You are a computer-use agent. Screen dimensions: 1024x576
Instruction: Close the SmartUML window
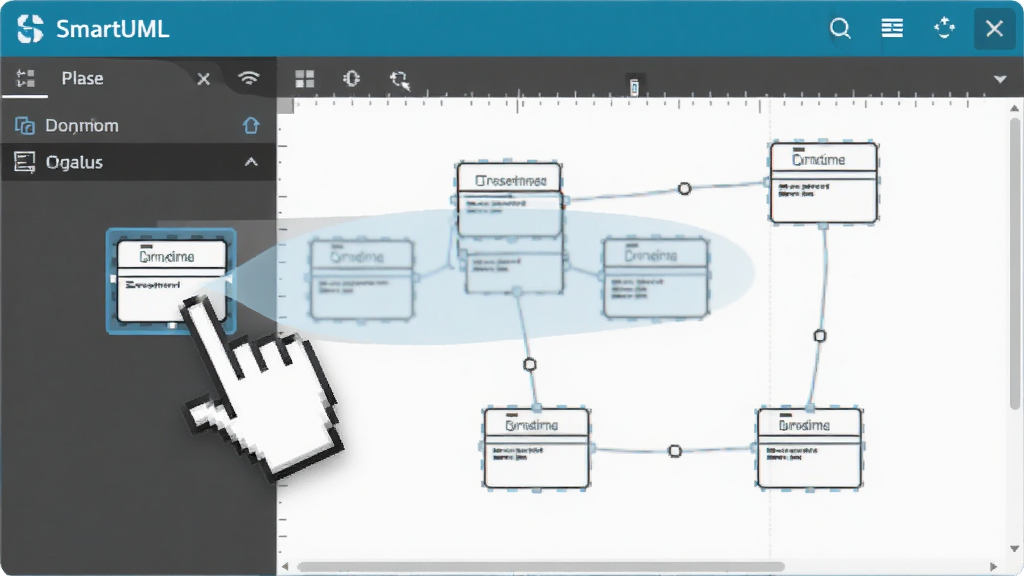pyautogui.click(x=995, y=29)
